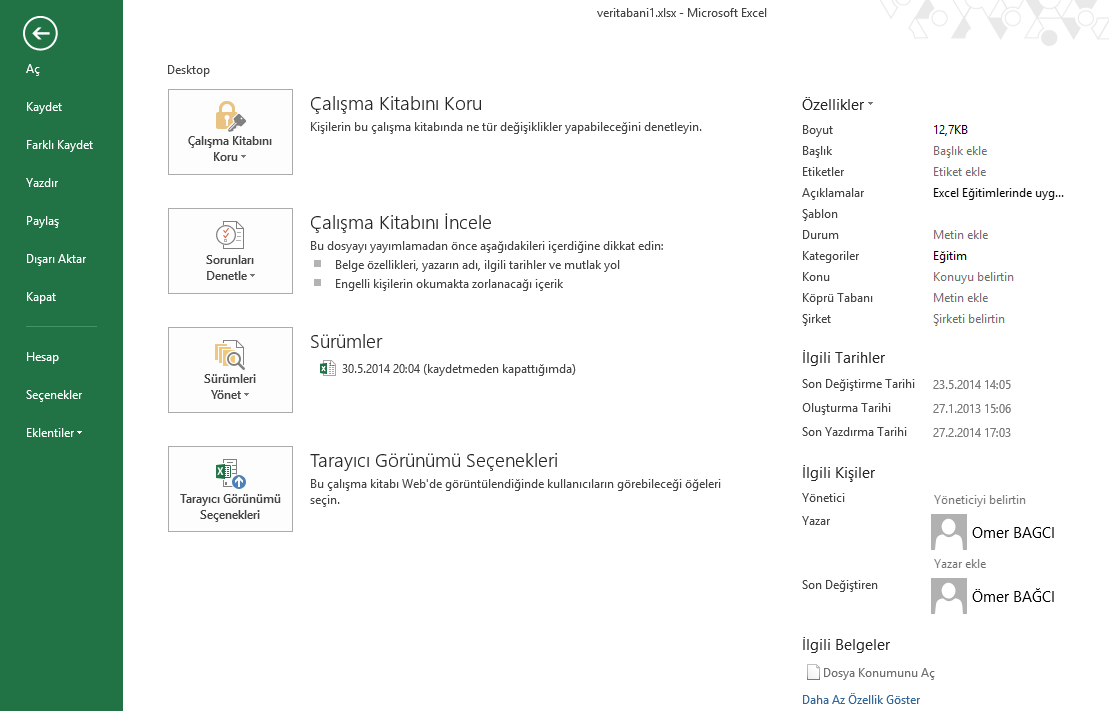This screenshot has height=711, width=1109.
Task: Click the avatar next to Son Değiştiren
Action: point(948,596)
